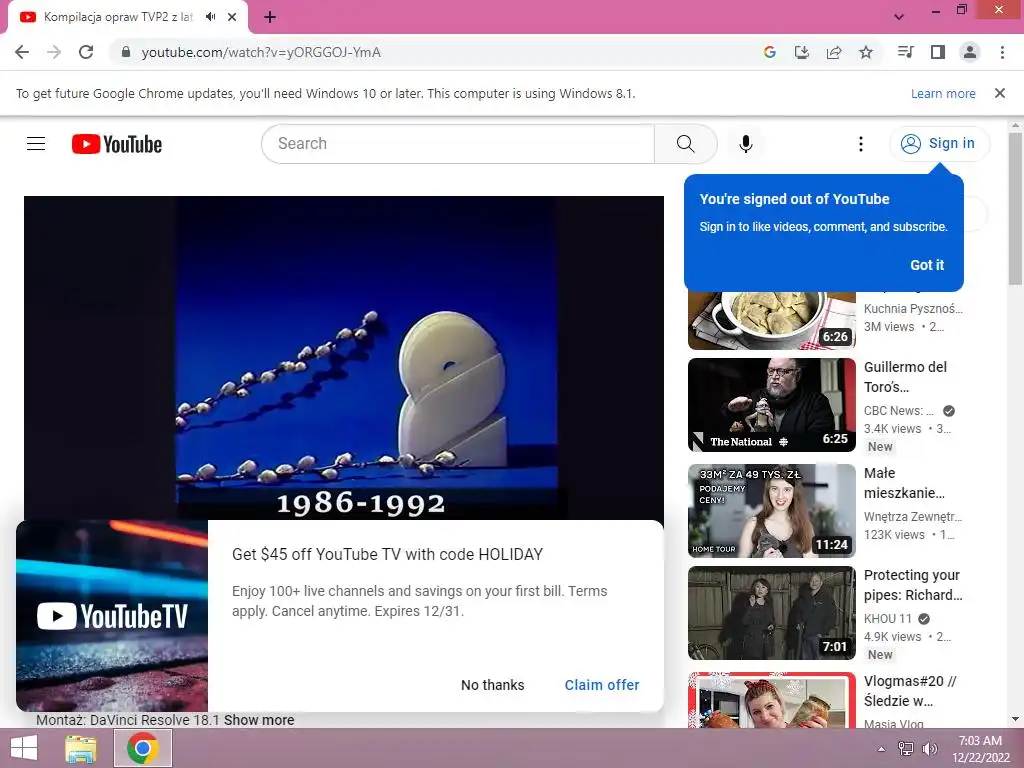Open the Learn more link about Chrome updates
The image size is (1024, 768).
[943, 93]
